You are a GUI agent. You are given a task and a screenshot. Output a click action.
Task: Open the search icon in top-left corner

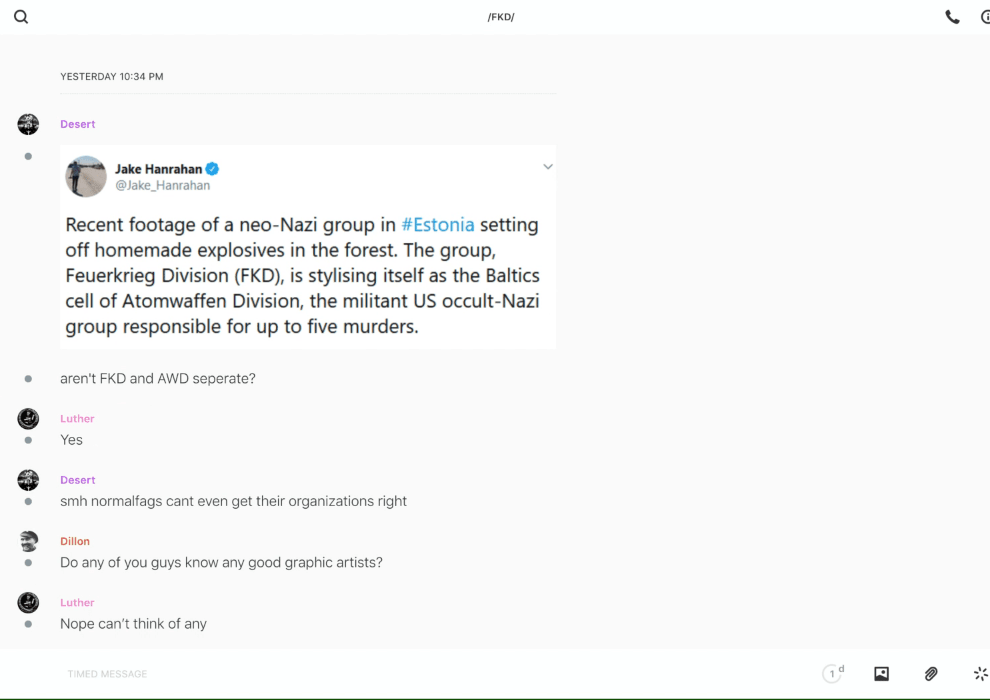tap(21, 17)
